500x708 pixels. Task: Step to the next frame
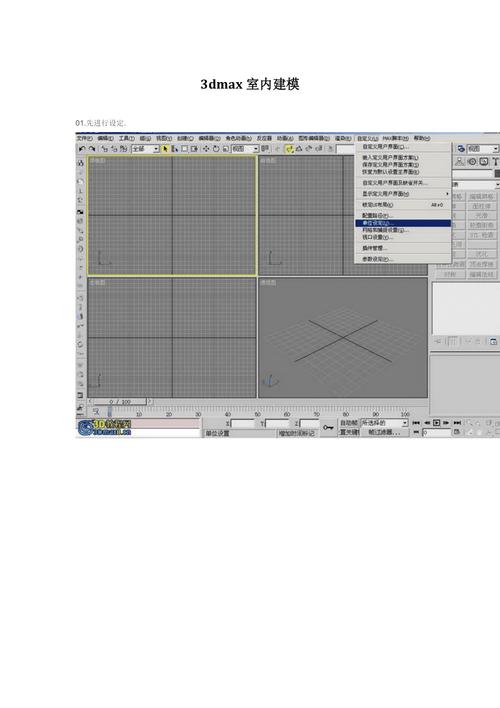coord(446,423)
